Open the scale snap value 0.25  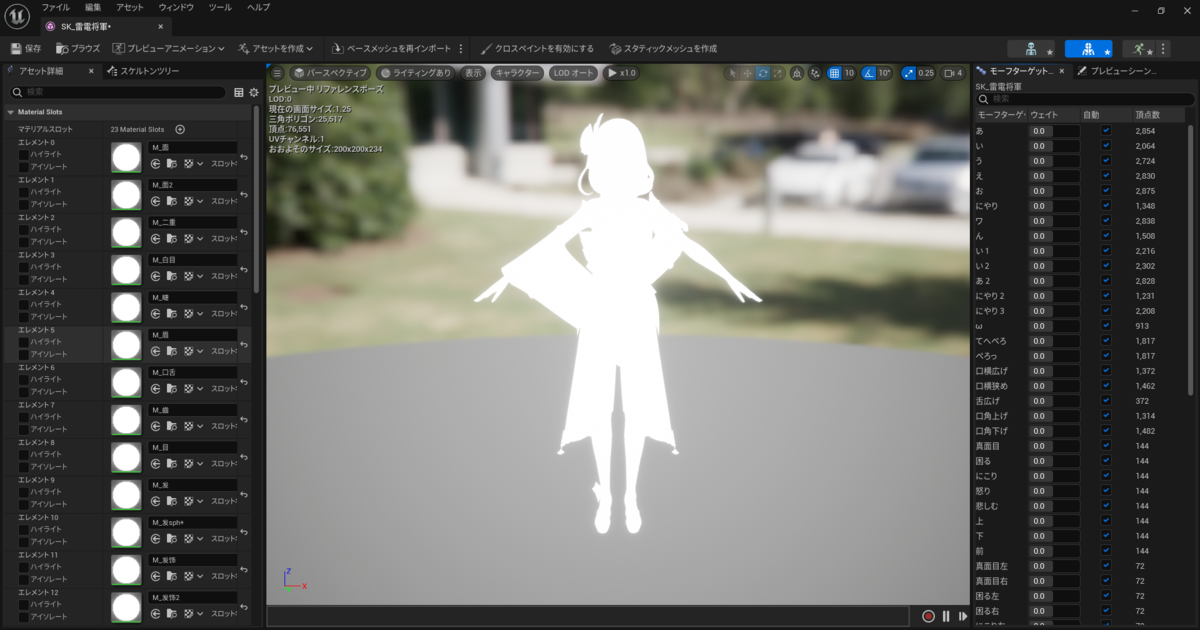pyautogui.click(x=926, y=73)
